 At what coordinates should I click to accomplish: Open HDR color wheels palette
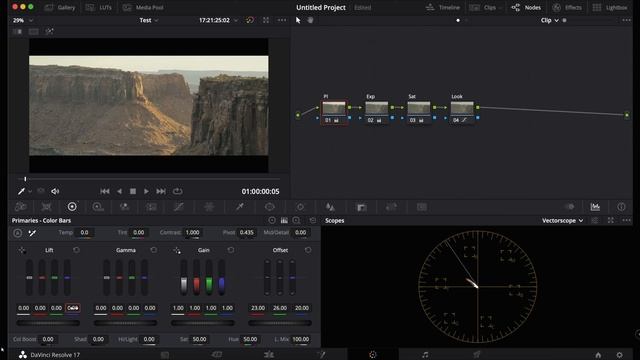point(98,207)
